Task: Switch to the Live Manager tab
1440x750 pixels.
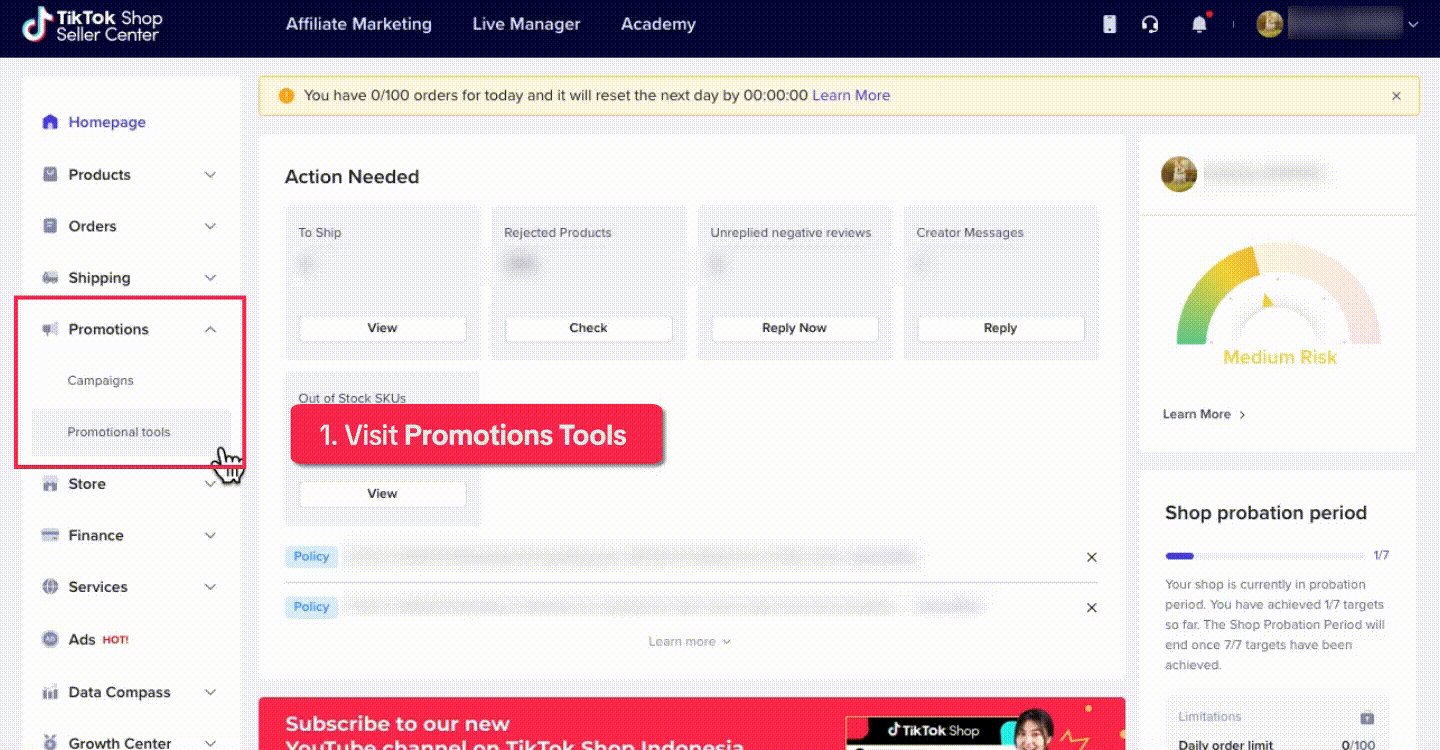Action: (x=526, y=23)
